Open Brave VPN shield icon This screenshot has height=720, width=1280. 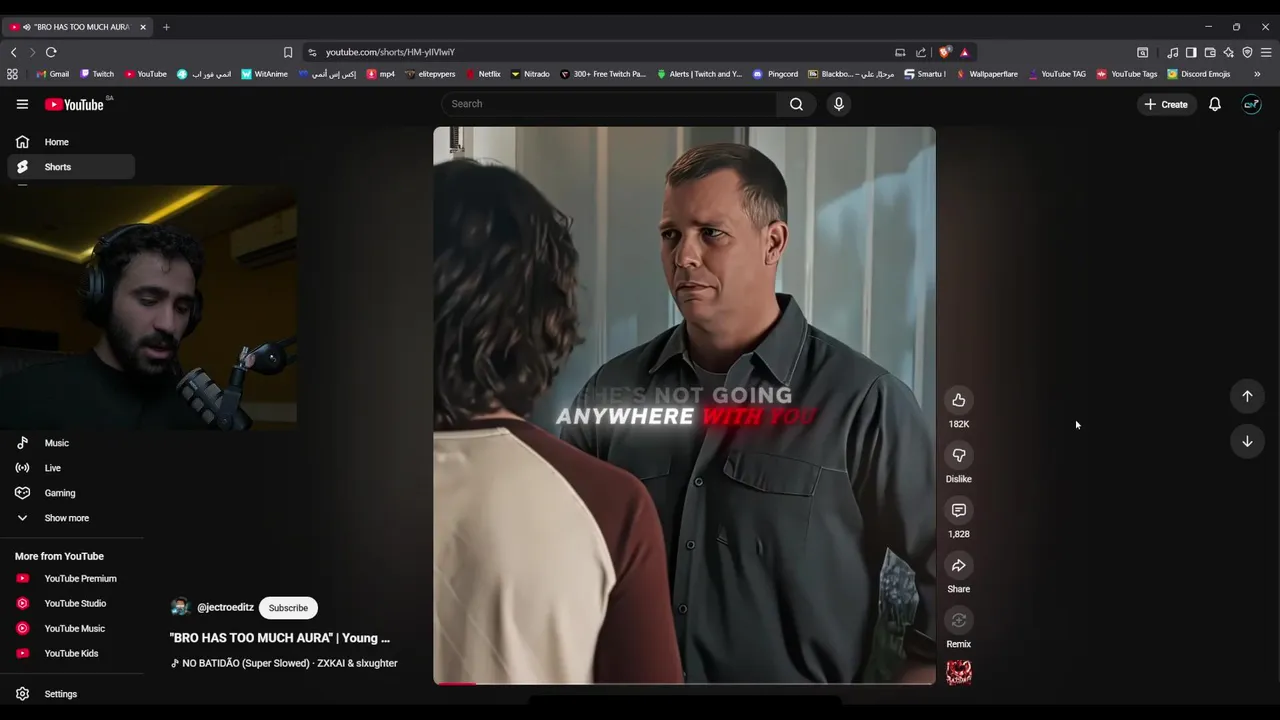tap(1247, 52)
